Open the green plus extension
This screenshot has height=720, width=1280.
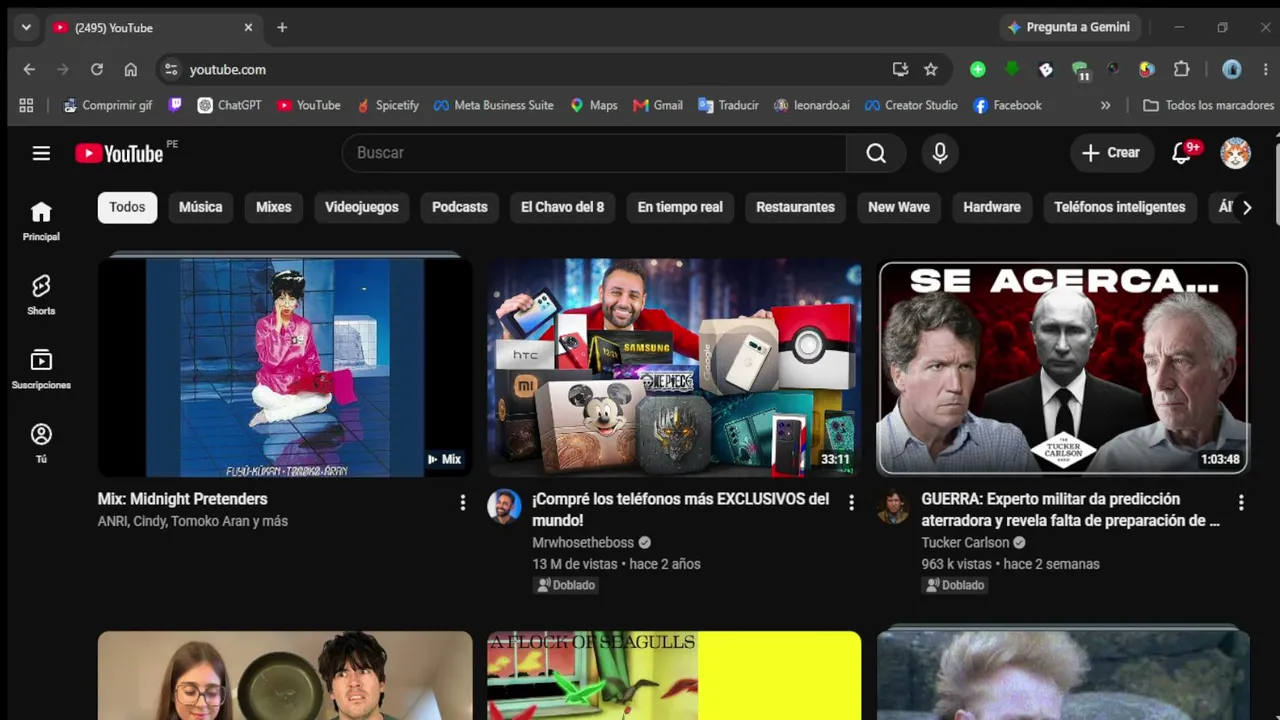(978, 69)
